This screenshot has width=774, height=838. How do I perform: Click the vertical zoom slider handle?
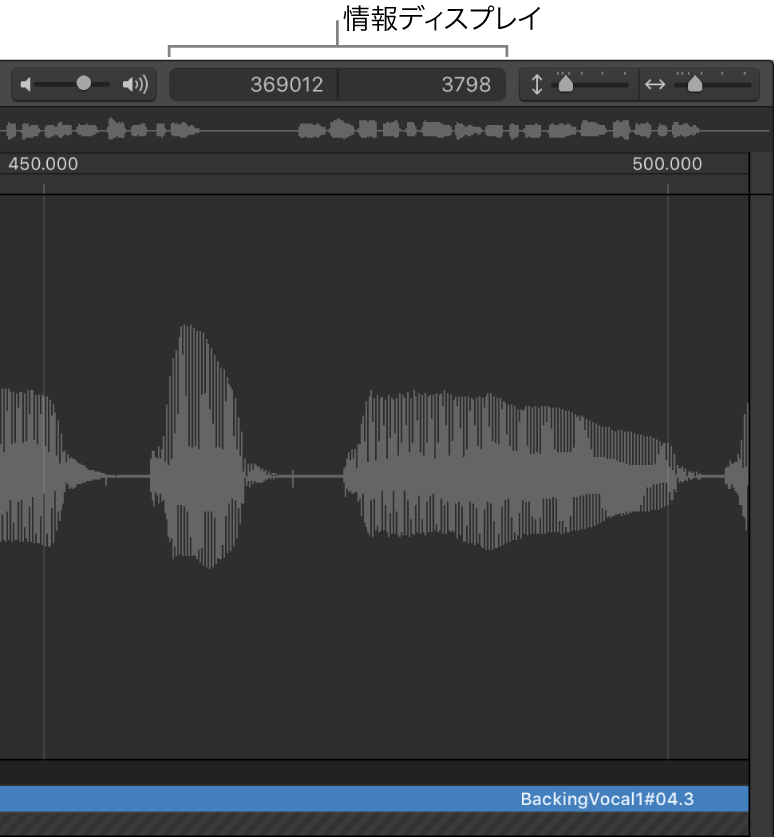tap(566, 84)
